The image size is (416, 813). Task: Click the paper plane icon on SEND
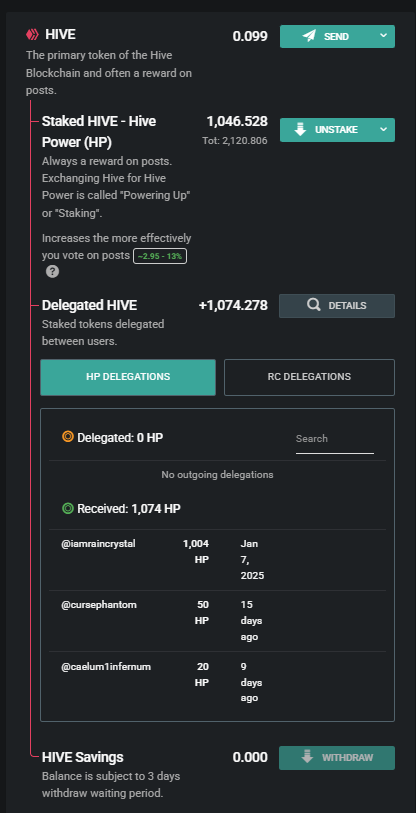point(309,36)
